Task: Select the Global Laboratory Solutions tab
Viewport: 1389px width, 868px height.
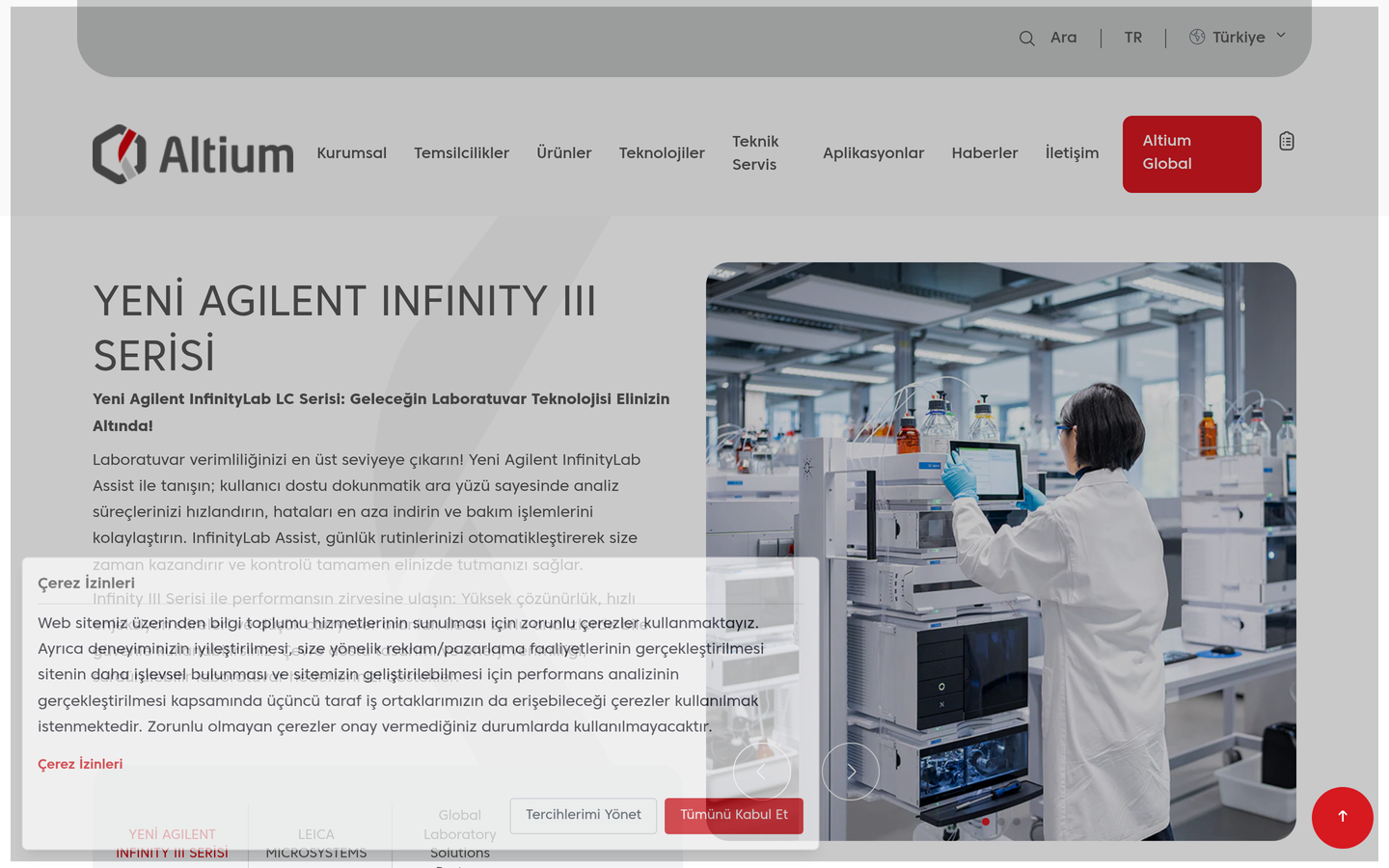Action: [x=460, y=835]
